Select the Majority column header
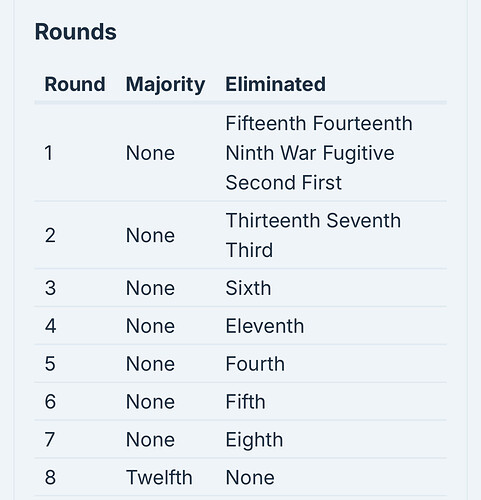This screenshot has height=500, width=481. tap(165, 85)
